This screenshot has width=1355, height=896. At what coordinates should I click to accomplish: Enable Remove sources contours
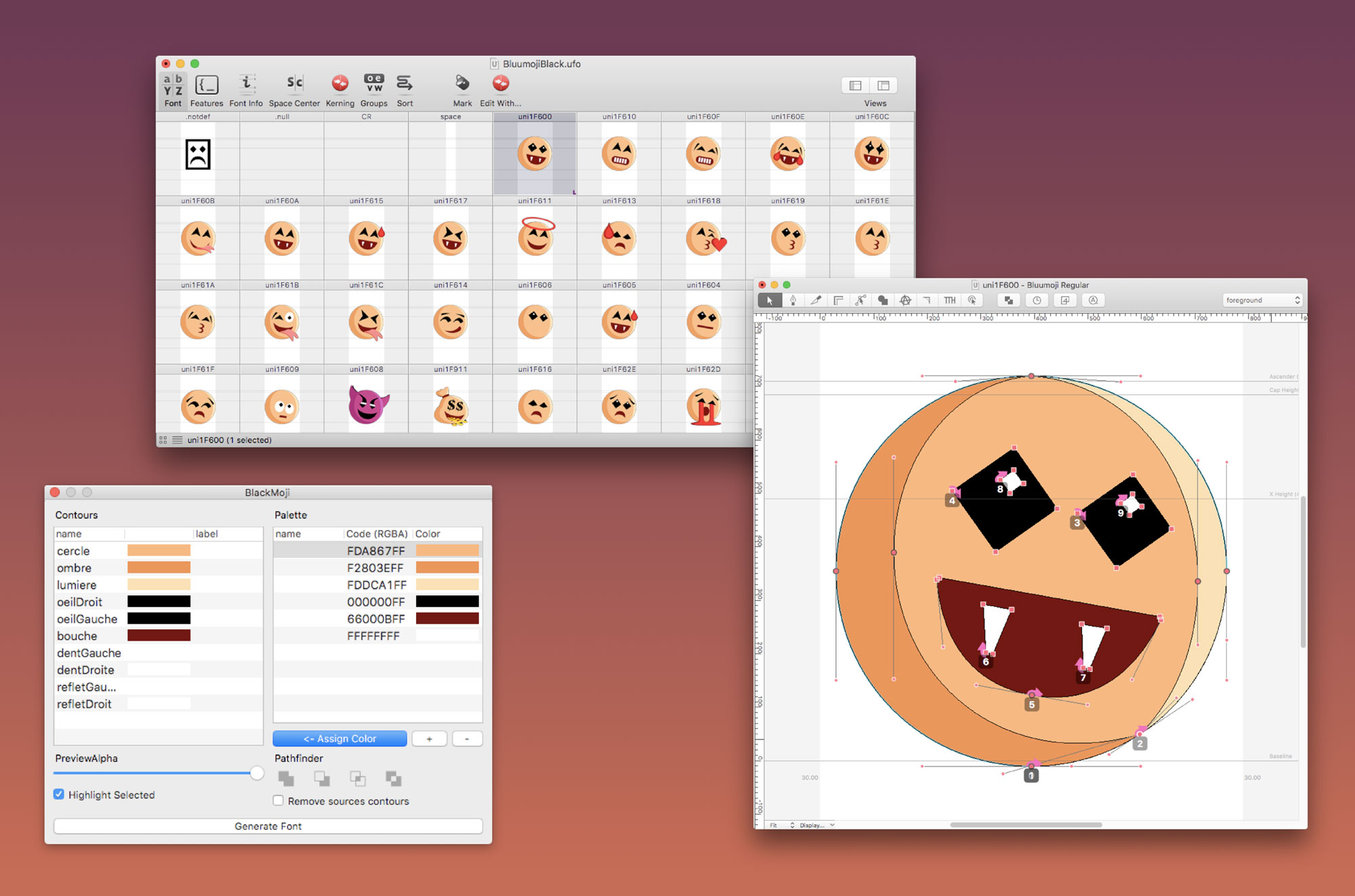(x=278, y=801)
